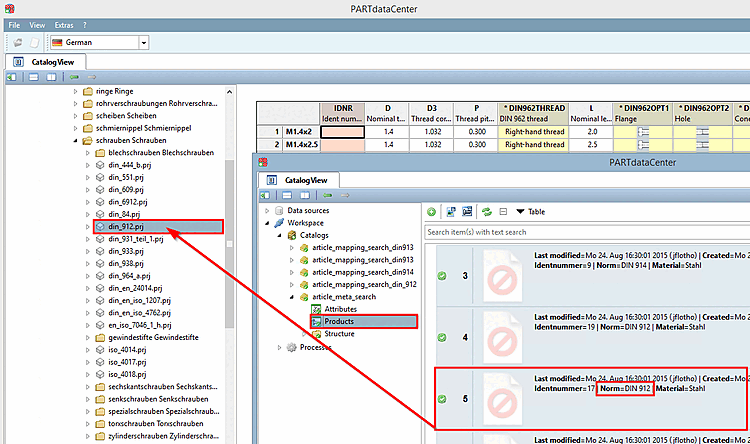Expand the Processes node
The width and height of the screenshot is (750, 444).
[x=279, y=347]
